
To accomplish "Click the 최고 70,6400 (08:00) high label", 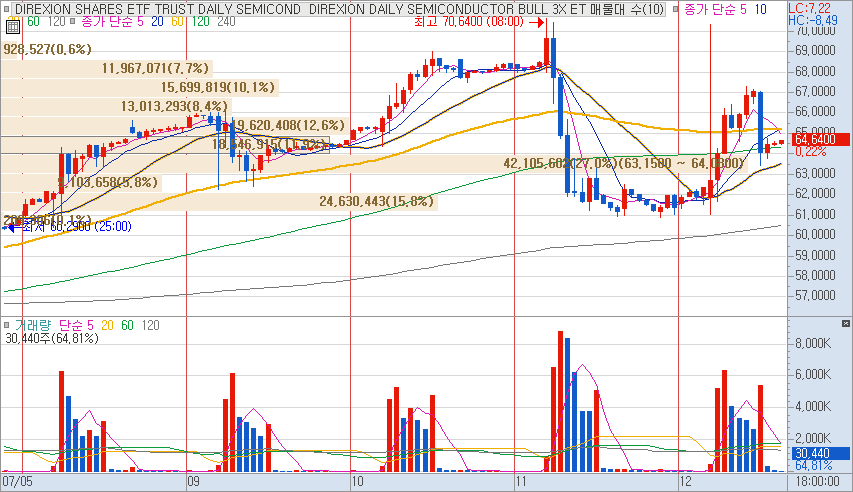I will (x=468, y=21).
